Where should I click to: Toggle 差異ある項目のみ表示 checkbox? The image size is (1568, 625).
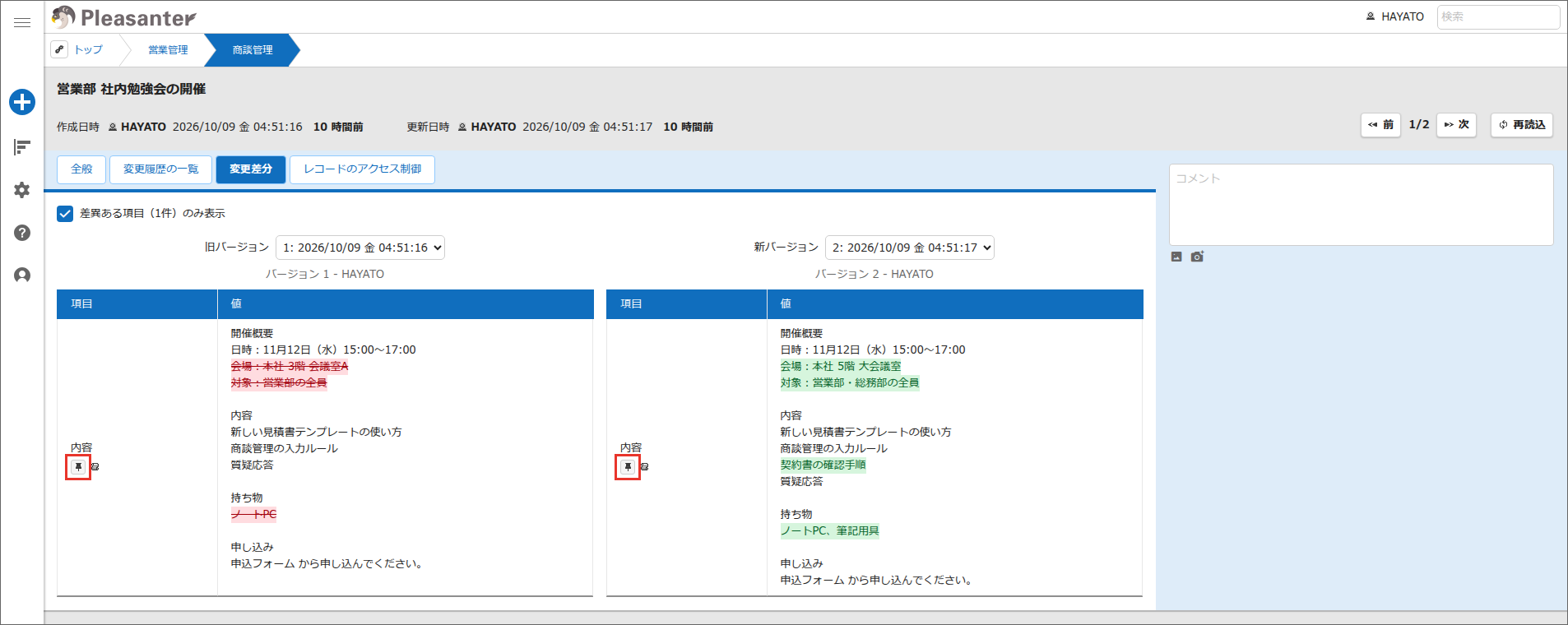click(x=65, y=214)
